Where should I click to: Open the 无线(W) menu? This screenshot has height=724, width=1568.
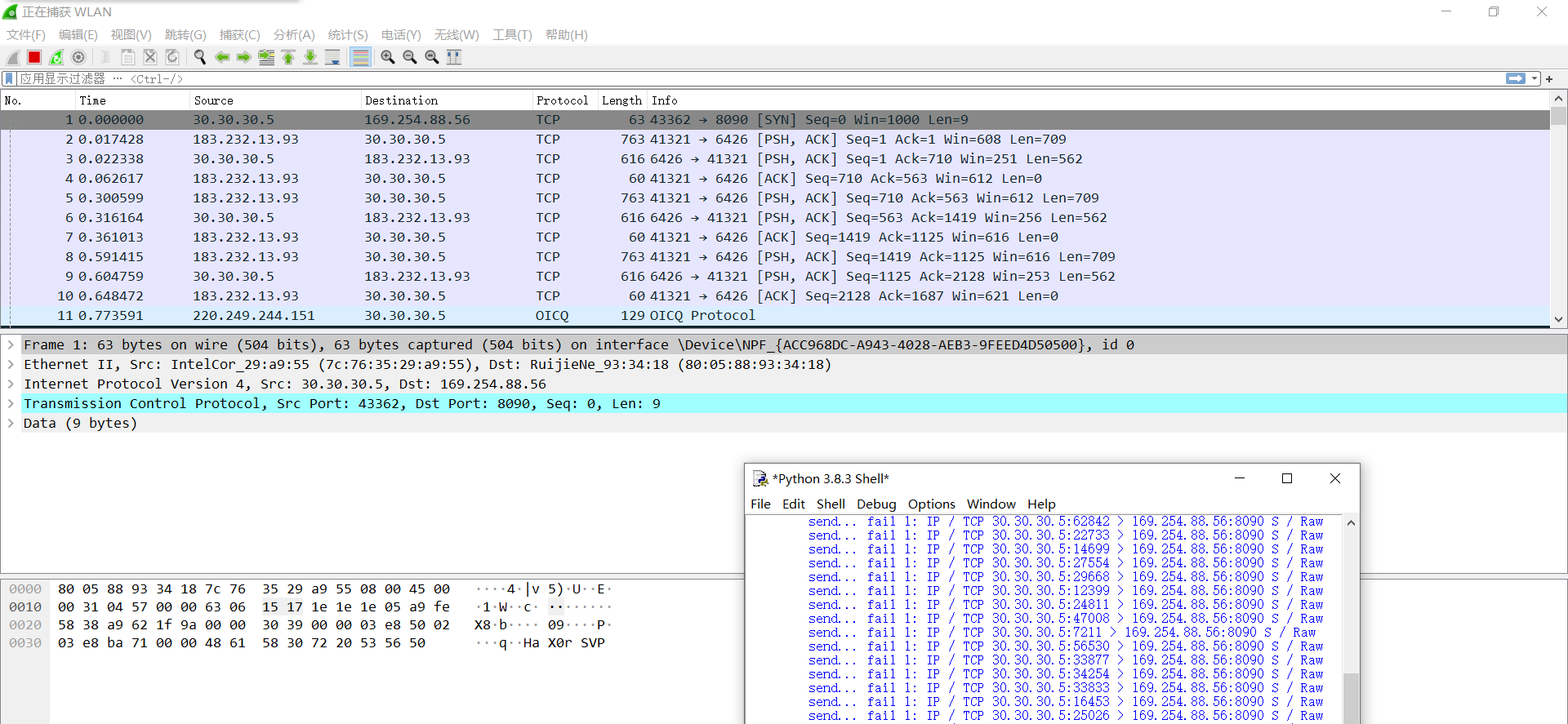point(457,35)
